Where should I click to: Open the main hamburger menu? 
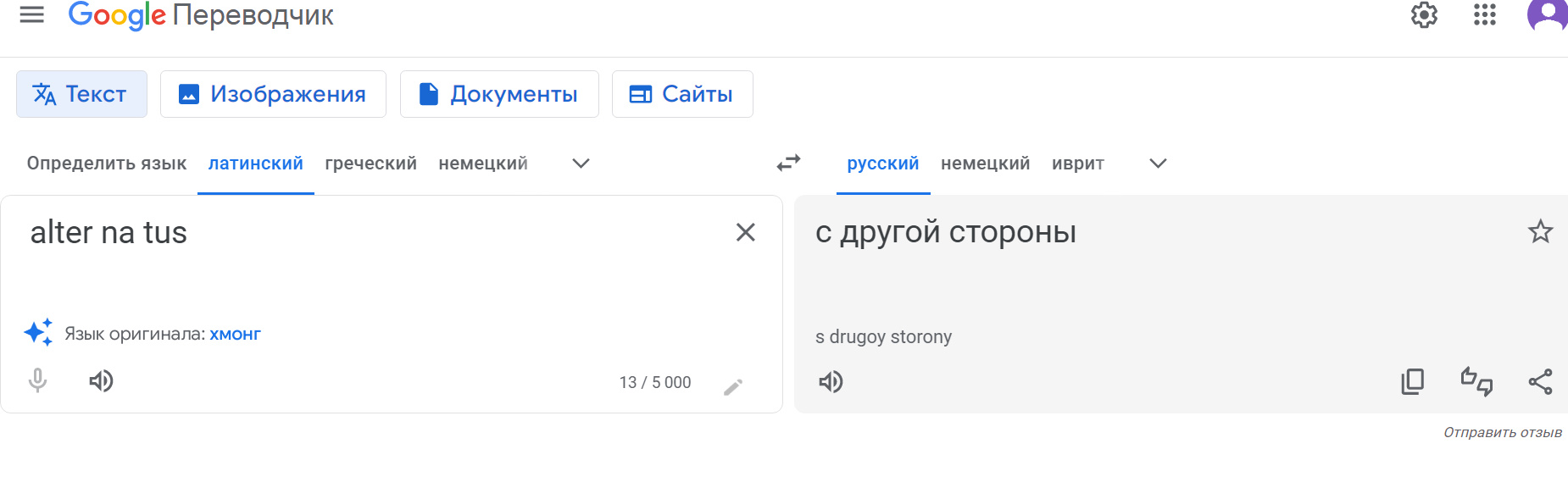coord(31,14)
